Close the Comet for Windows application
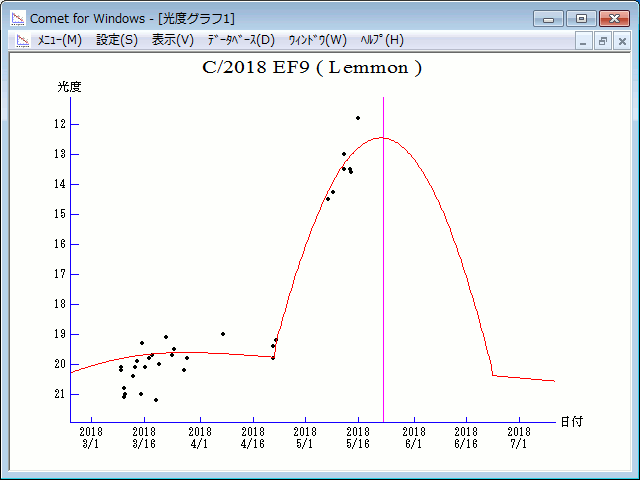640x480 pixels. coord(612,18)
